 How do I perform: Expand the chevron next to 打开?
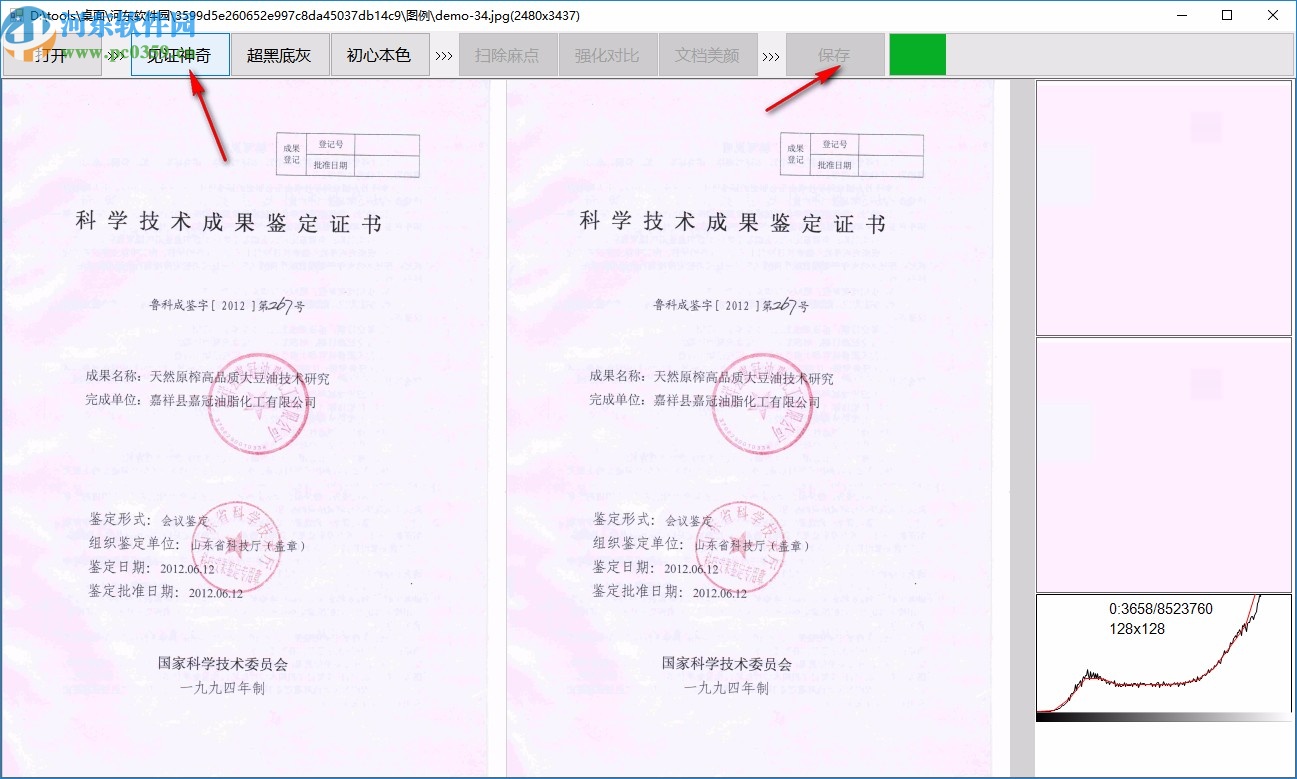[112, 55]
